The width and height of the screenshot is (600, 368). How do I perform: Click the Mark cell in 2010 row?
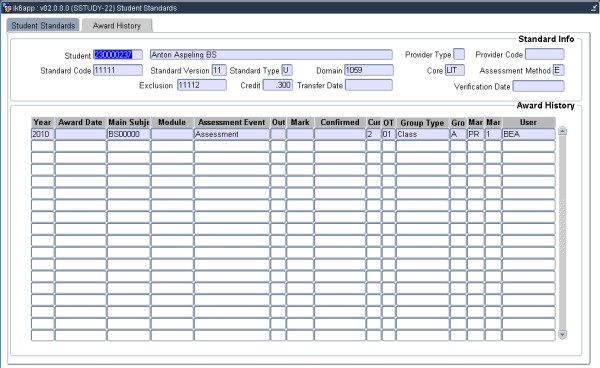tap(300, 134)
